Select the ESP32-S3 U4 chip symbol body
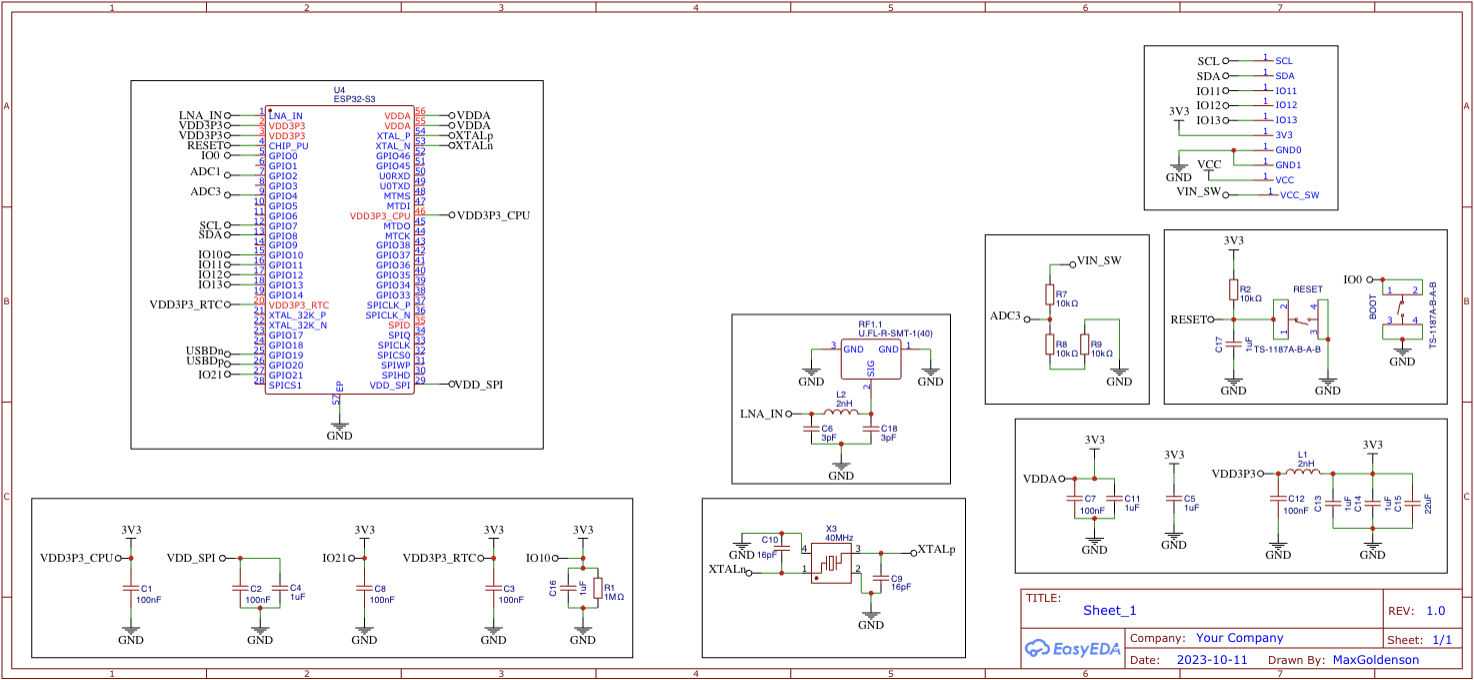1474x680 pixels. coord(339,250)
